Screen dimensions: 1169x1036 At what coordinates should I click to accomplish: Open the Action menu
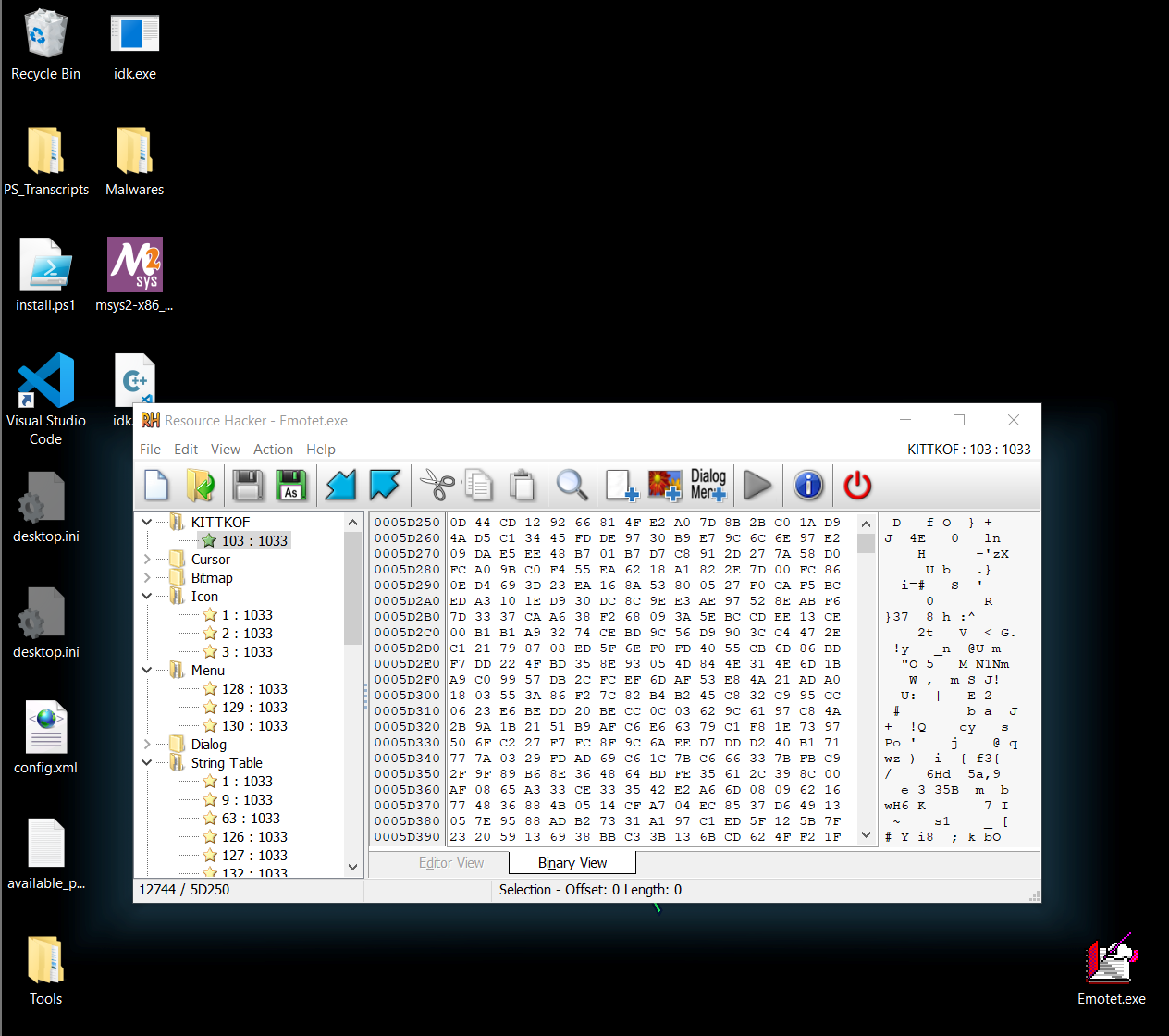pyautogui.click(x=273, y=450)
